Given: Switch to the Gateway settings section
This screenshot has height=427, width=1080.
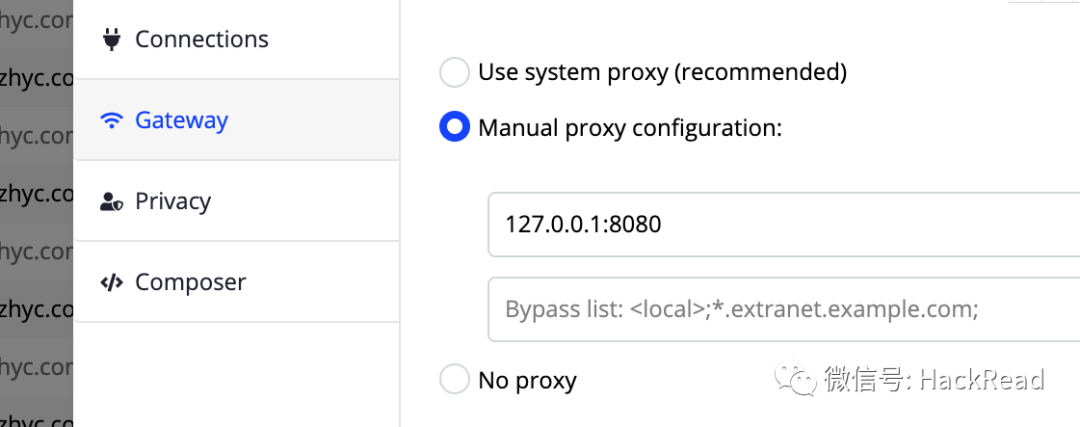Looking at the screenshot, I should coord(181,121).
